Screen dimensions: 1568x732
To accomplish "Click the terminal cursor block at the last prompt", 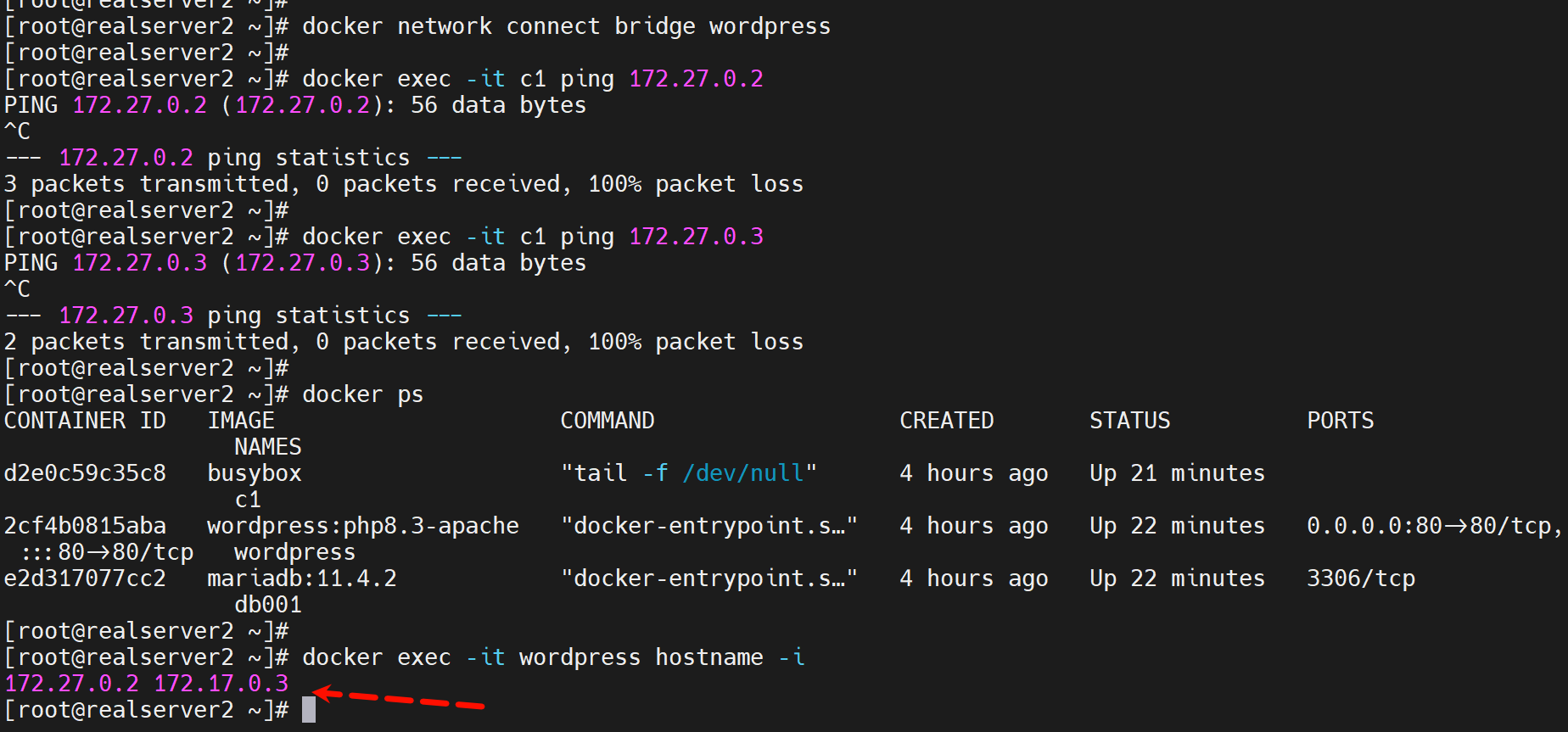I will pyautogui.click(x=309, y=710).
